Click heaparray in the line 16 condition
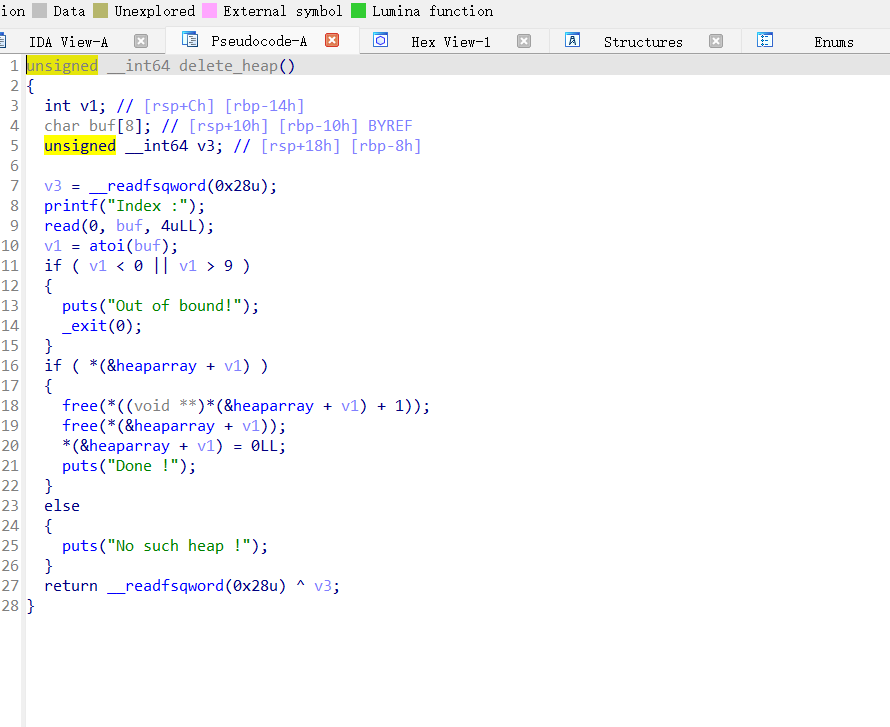Screen dimensions: 890x727 (156, 366)
